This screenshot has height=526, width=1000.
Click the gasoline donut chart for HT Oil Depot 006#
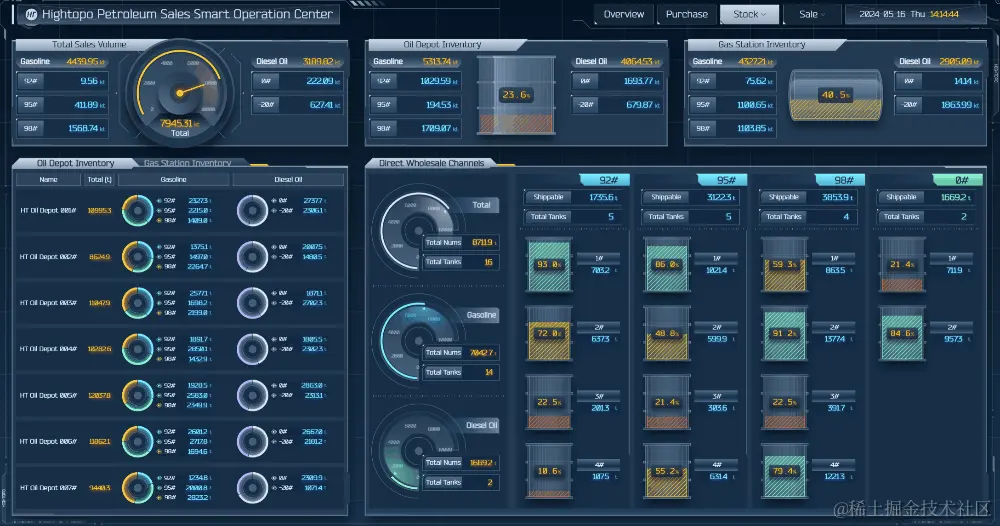click(137, 441)
